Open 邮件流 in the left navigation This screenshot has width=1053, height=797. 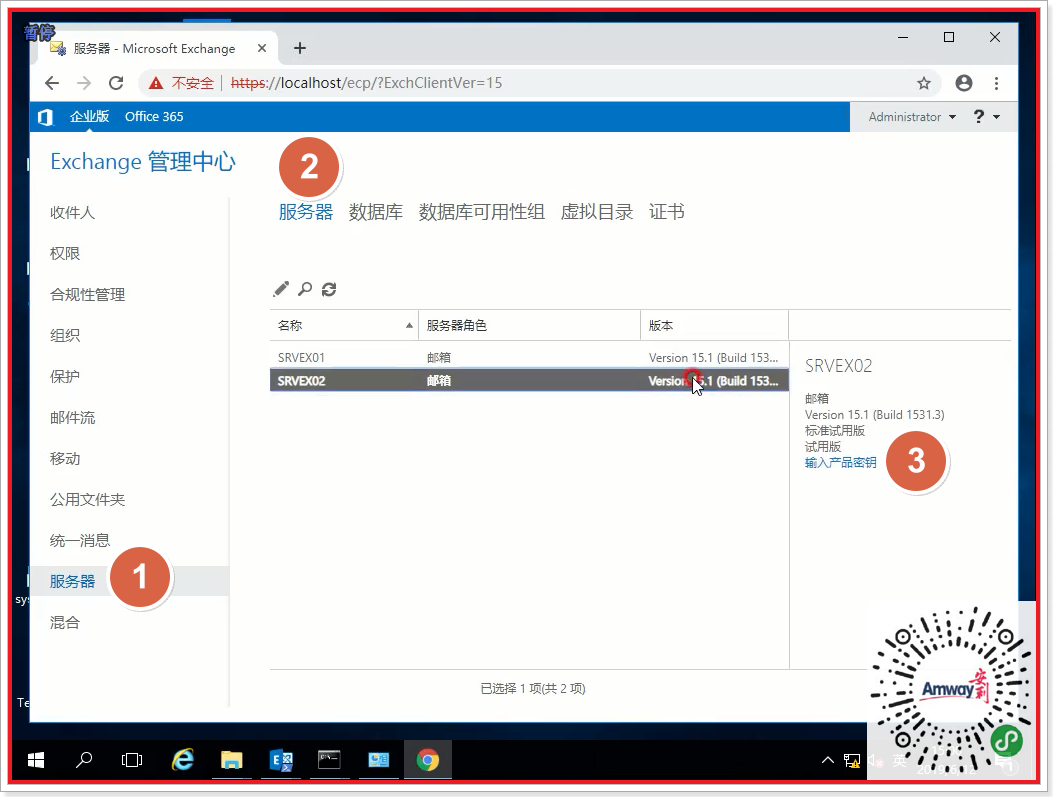coord(73,418)
